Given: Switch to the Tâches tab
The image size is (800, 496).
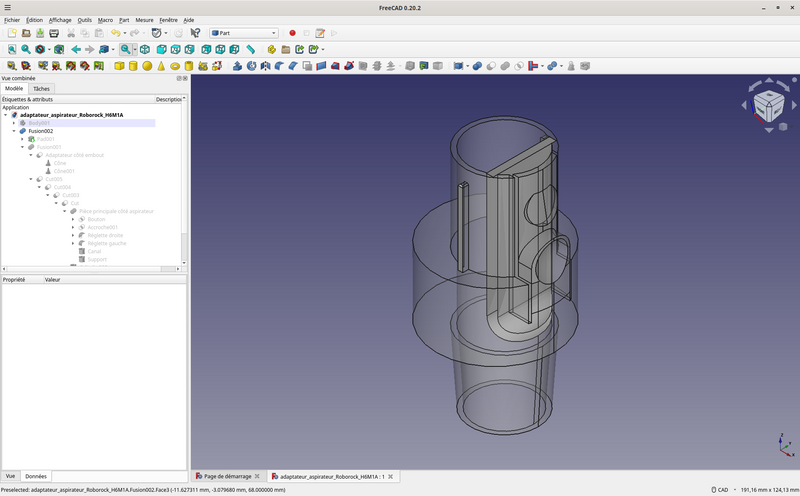Looking at the screenshot, I should (41, 89).
